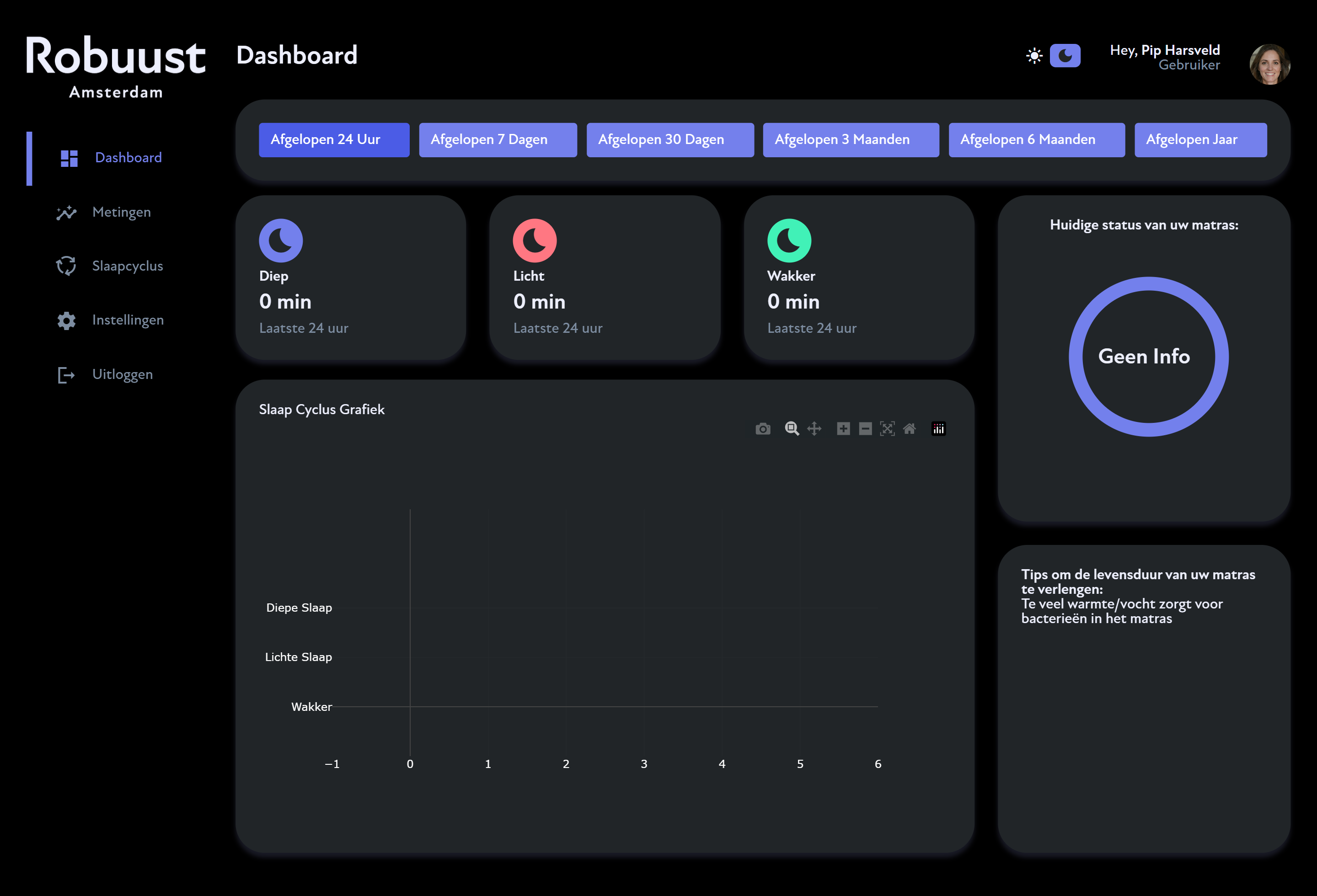Show Afgelopen 30 Dagen data

pyautogui.click(x=670, y=140)
